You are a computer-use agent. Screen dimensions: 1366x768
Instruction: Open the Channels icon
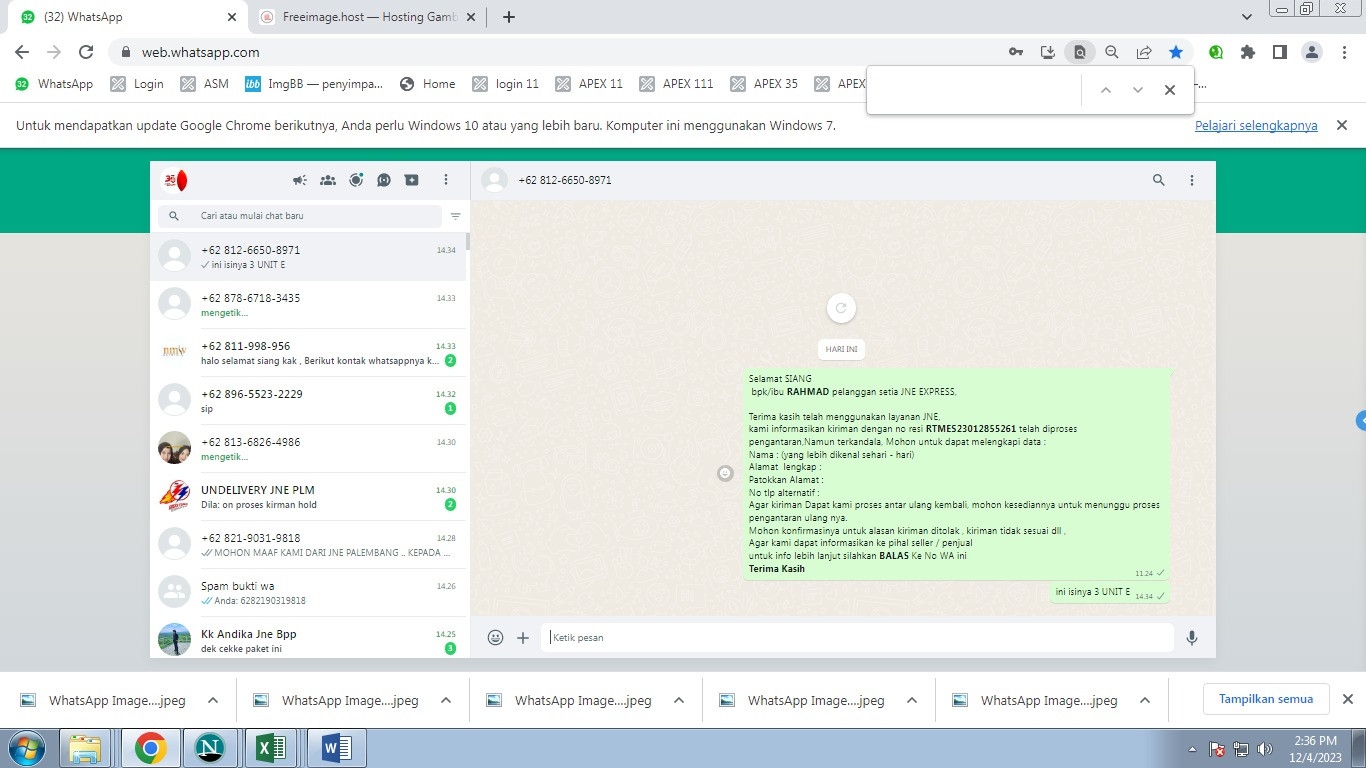[x=384, y=180]
